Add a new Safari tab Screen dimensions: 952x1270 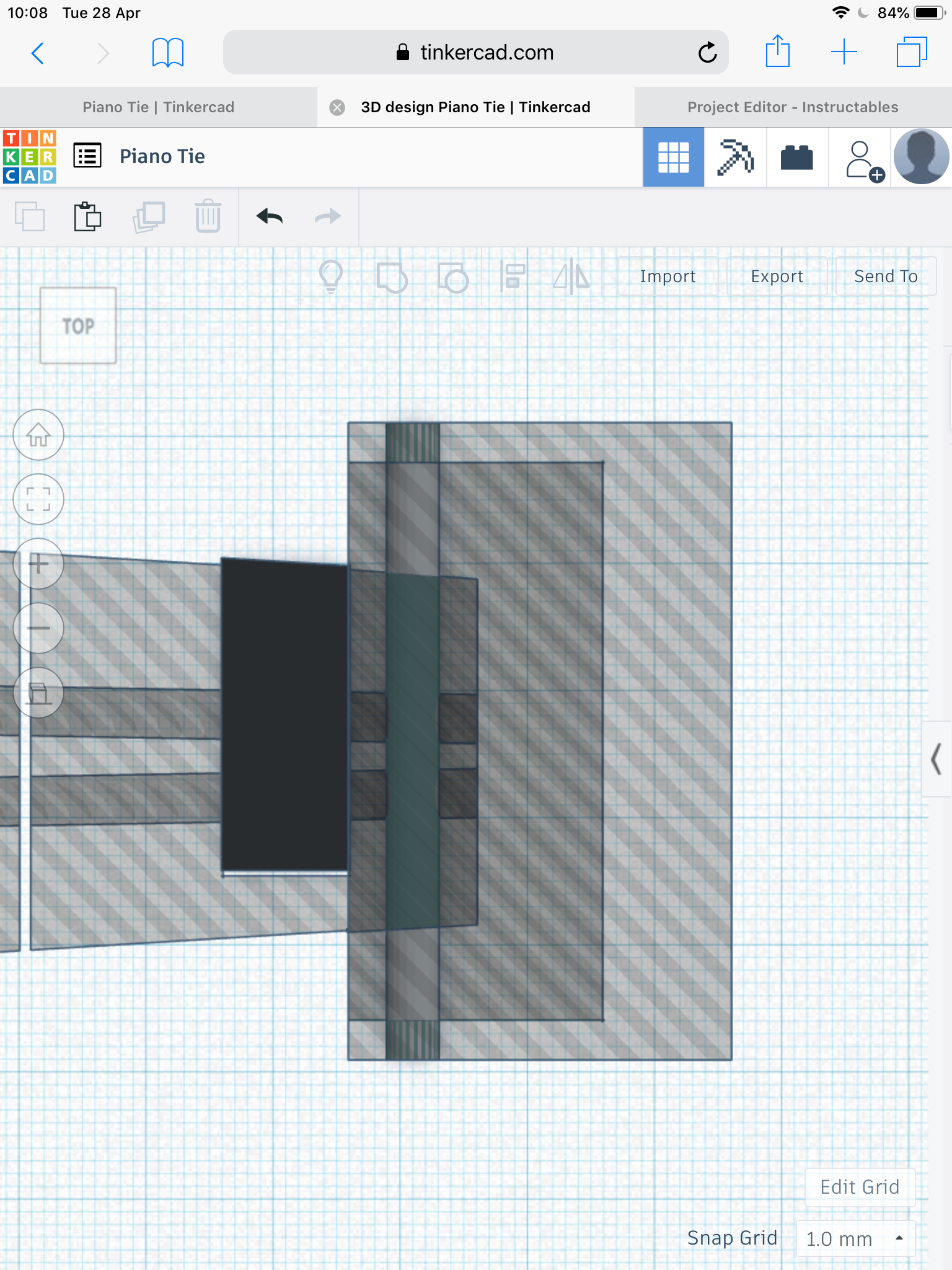(844, 52)
